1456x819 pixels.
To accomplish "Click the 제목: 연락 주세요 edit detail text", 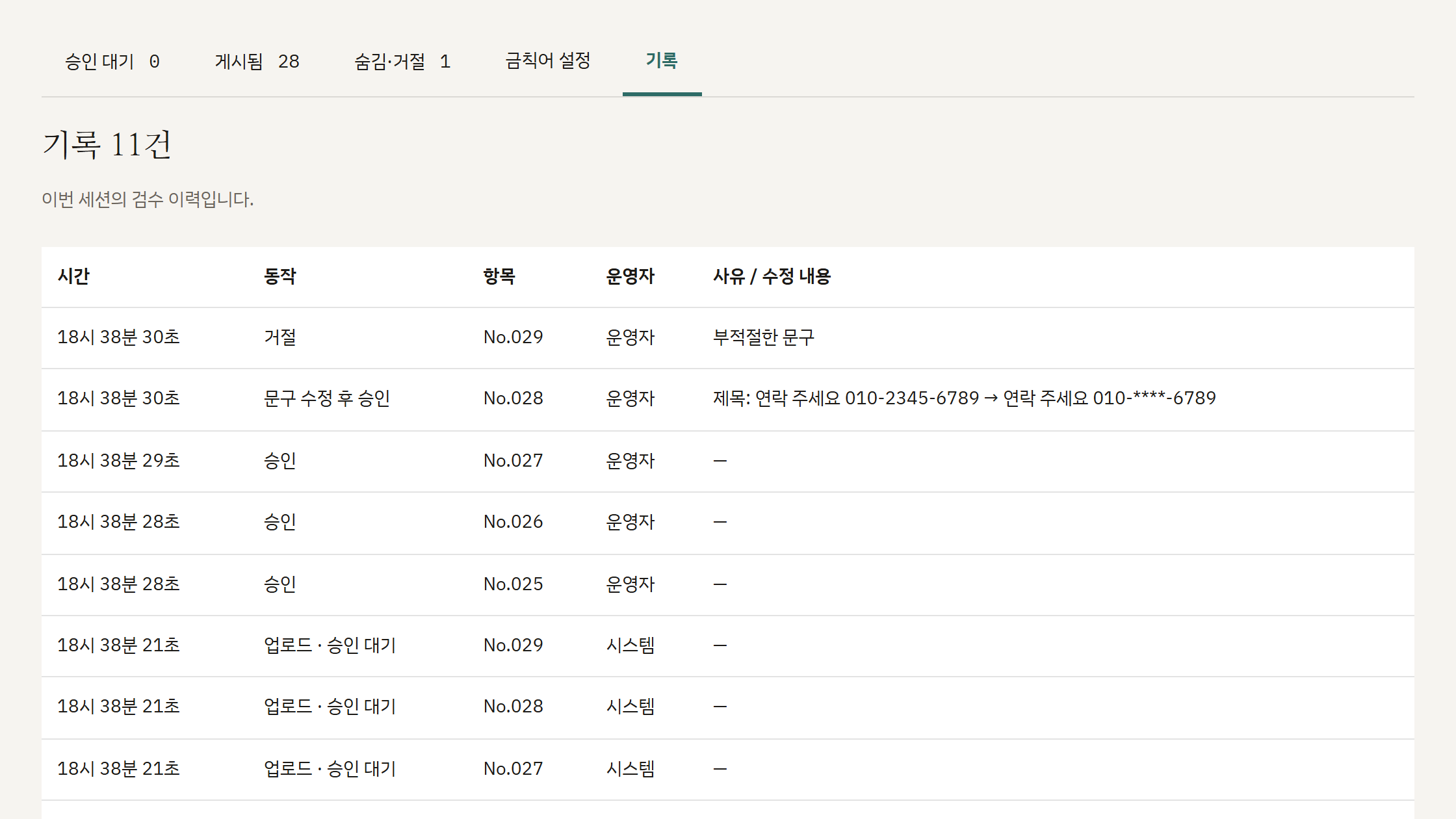I will [x=965, y=398].
